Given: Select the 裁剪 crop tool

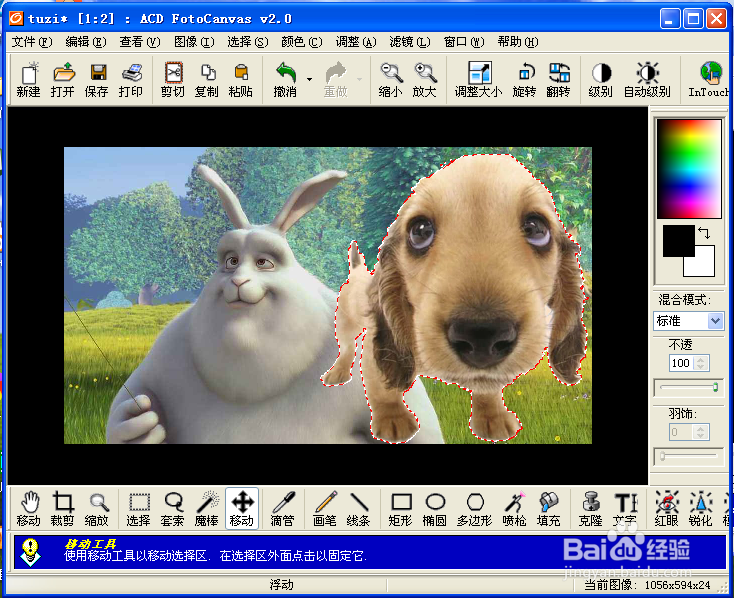Looking at the screenshot, I should (63, 509).
